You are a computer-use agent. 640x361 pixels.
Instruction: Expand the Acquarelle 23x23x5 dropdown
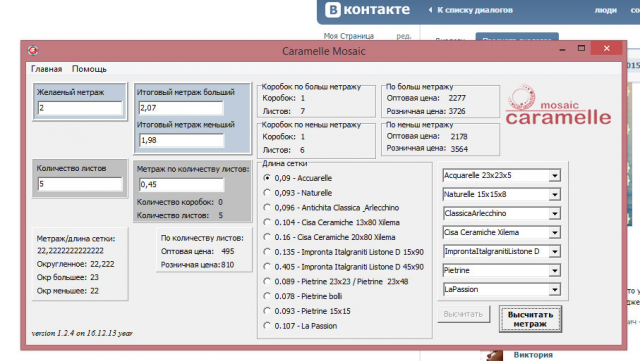click(554, 176)
